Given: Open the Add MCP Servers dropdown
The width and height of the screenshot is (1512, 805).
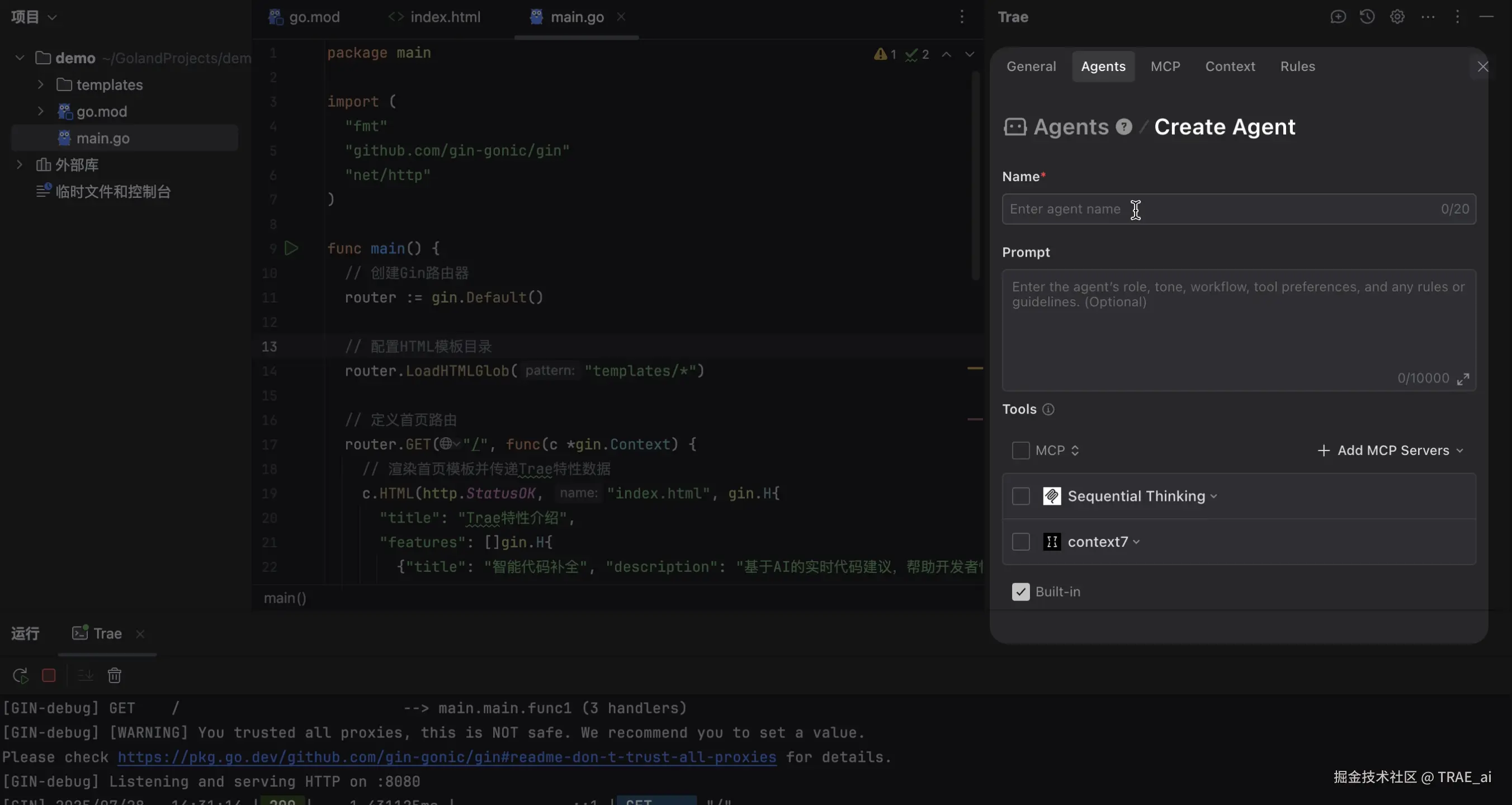Looking at the screenshot, I should 1390,451.
